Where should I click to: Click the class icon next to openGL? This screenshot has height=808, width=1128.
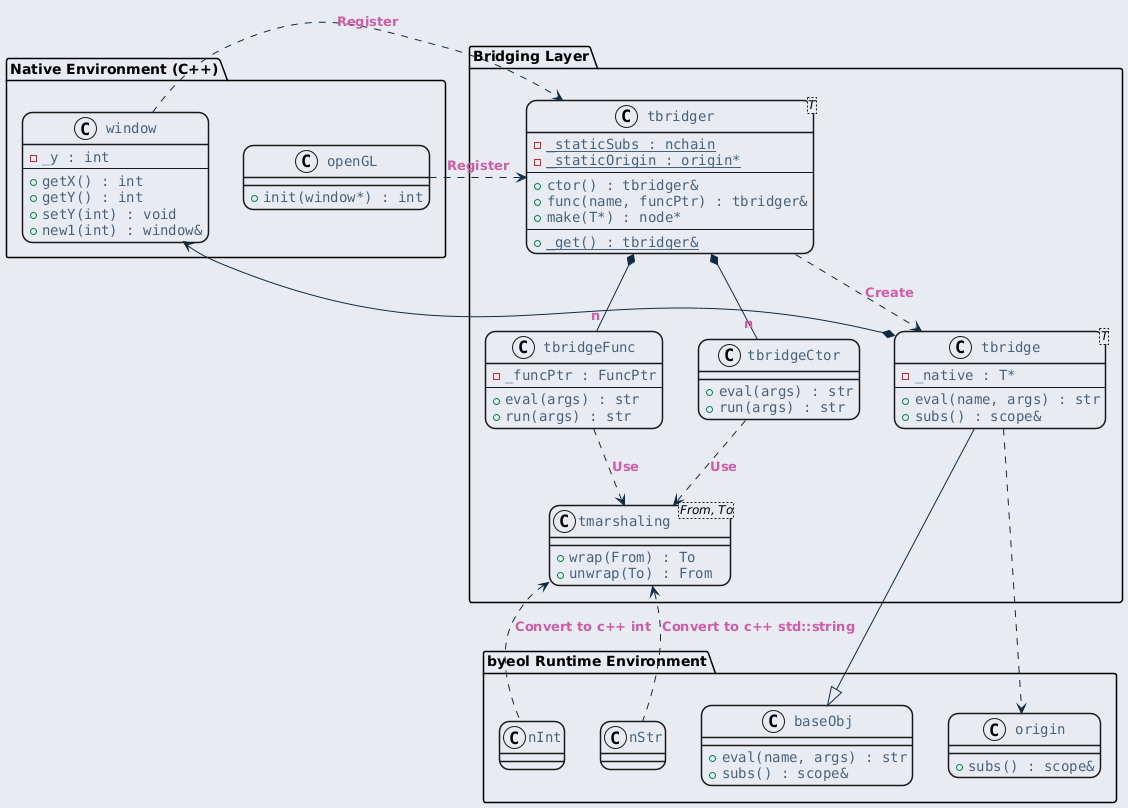coord(306,162)
